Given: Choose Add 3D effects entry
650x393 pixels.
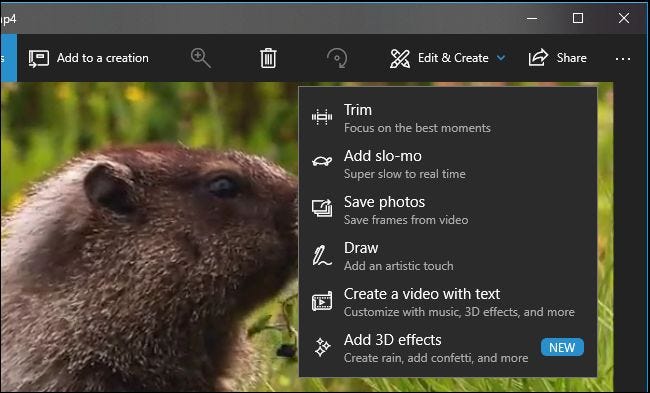Looking at the screenshot, I should [448, 348].
